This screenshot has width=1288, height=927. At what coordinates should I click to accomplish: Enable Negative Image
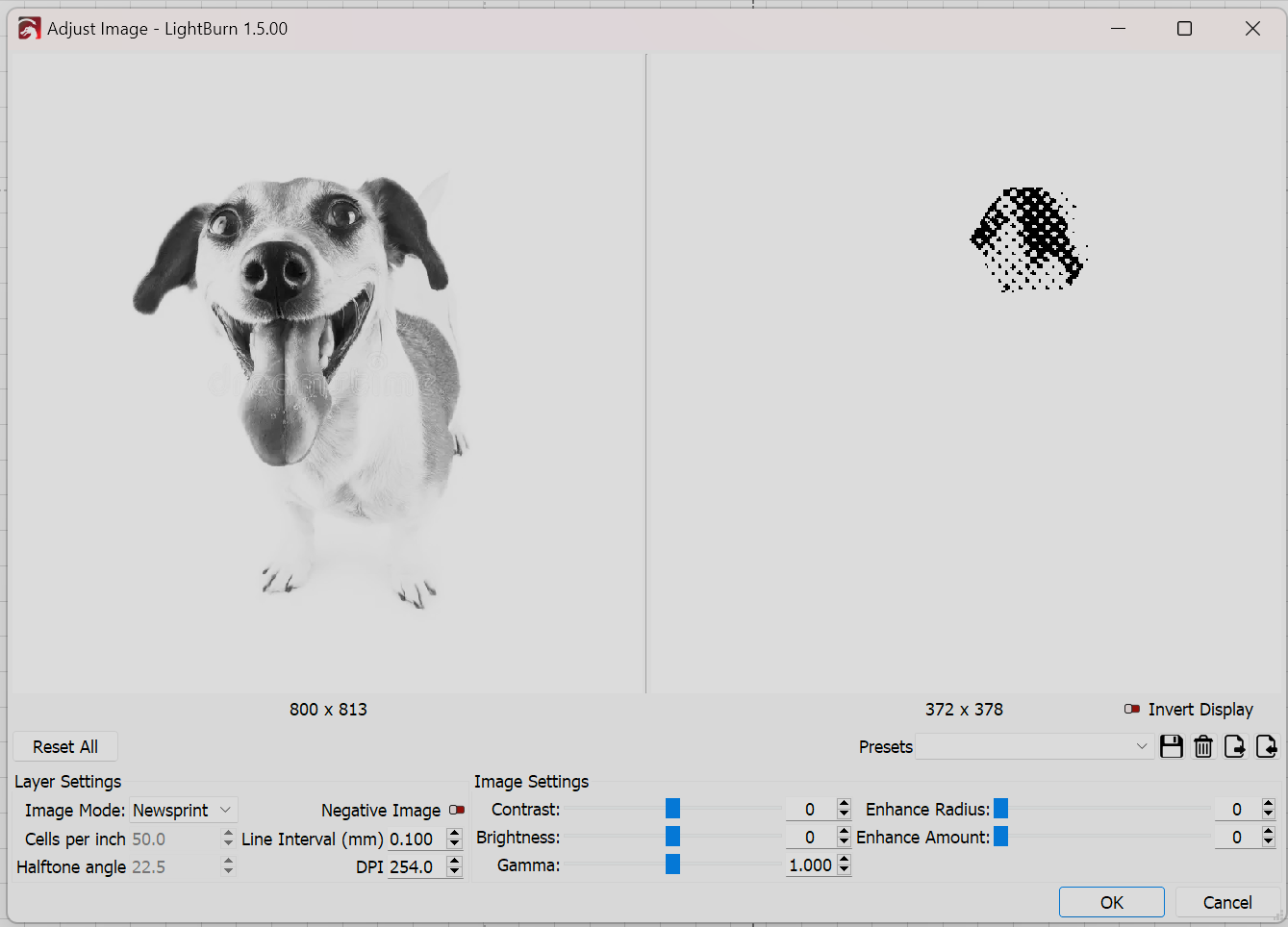pos(456,810)
